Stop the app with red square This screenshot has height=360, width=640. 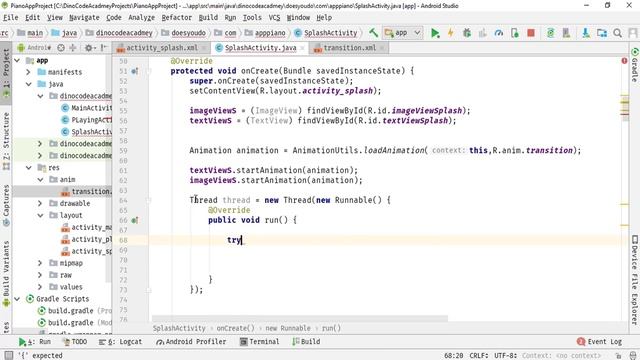coord(531,33)
